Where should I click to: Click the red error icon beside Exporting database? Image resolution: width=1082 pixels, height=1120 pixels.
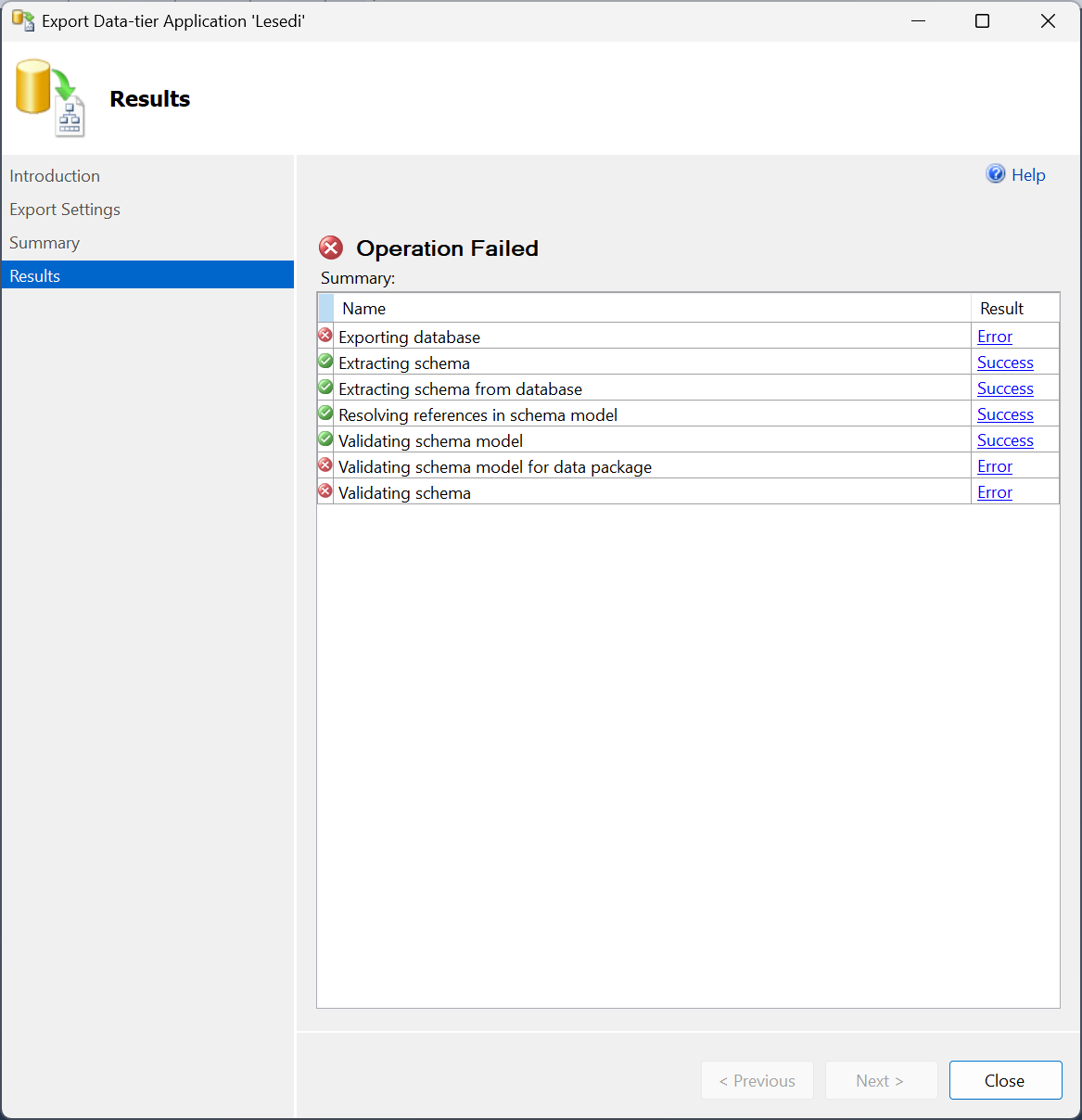tap(325, 335)
